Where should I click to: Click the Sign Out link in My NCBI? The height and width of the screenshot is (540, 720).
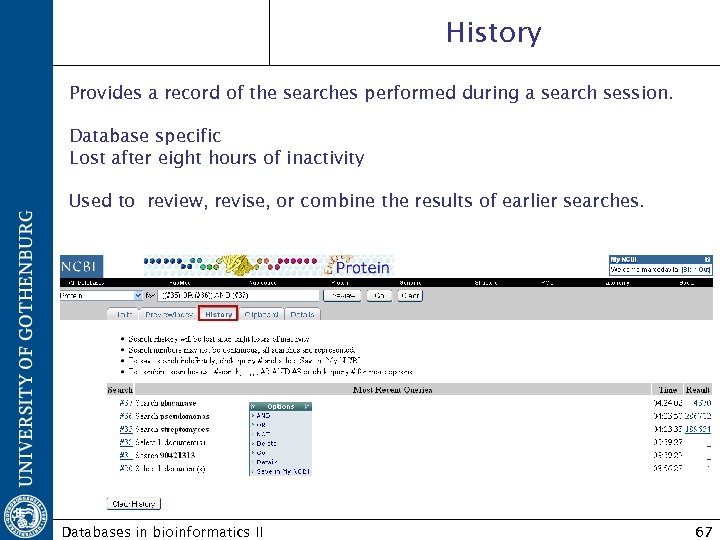coord(696,270)
